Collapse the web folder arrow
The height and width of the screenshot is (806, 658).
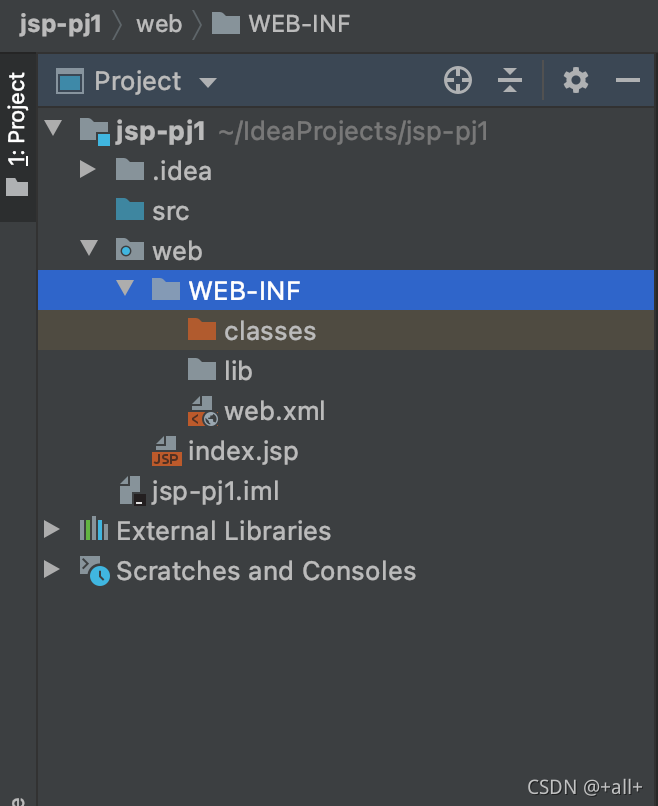pos(89,247)
